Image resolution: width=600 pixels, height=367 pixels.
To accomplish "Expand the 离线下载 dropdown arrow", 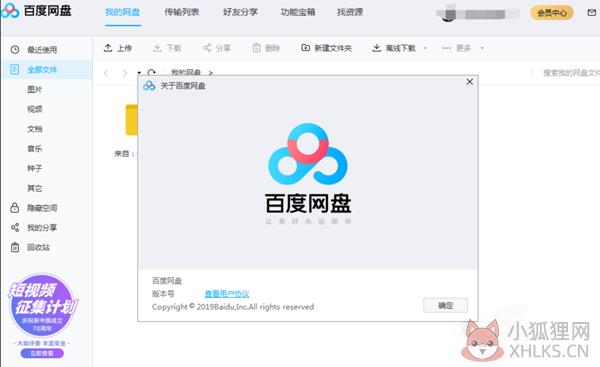I will (425, 48).
